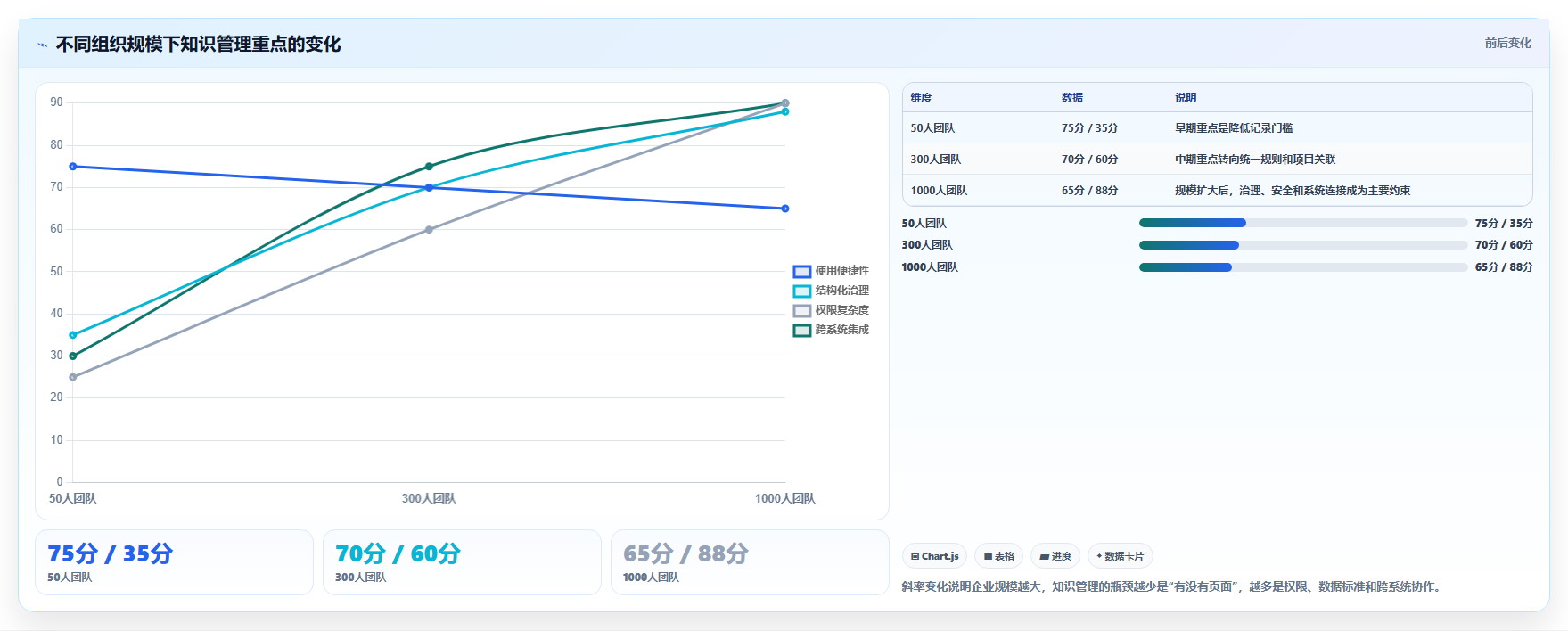1568x631 pixels.
Task: Click the 权限复杂度 data point at 50人团队
Action: coord(73,377)
